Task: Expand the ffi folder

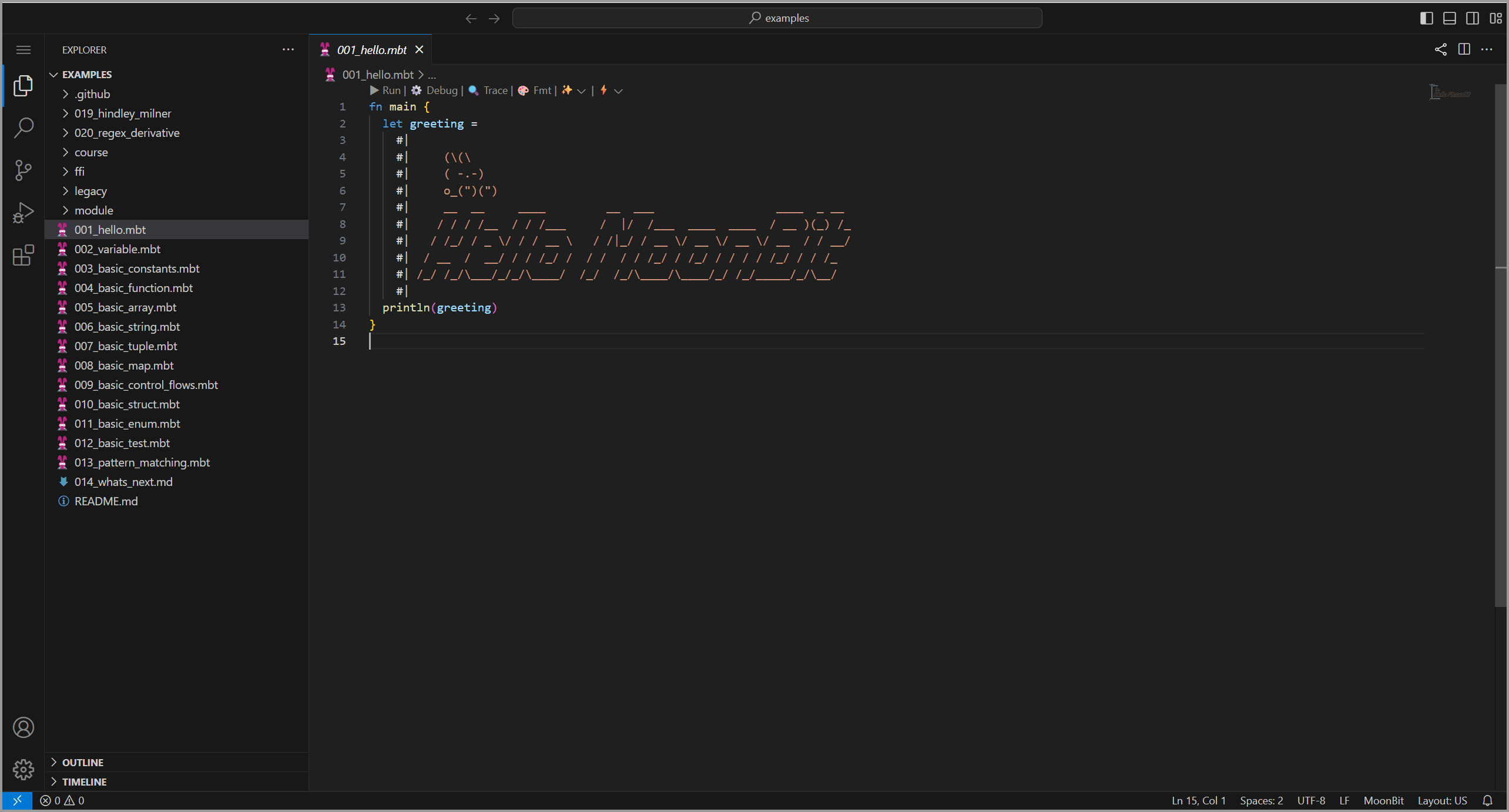Action: tap(176, 172)
